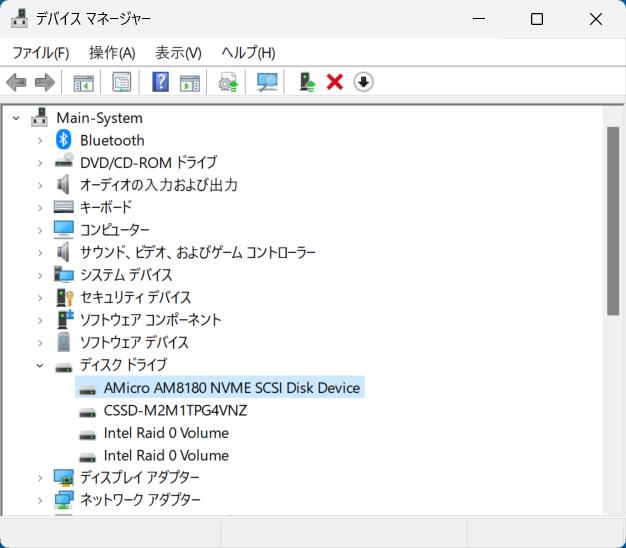The image size is (626, 548).
Task: Click the Device Manager title bar icon
Action: tap(19, 18)
